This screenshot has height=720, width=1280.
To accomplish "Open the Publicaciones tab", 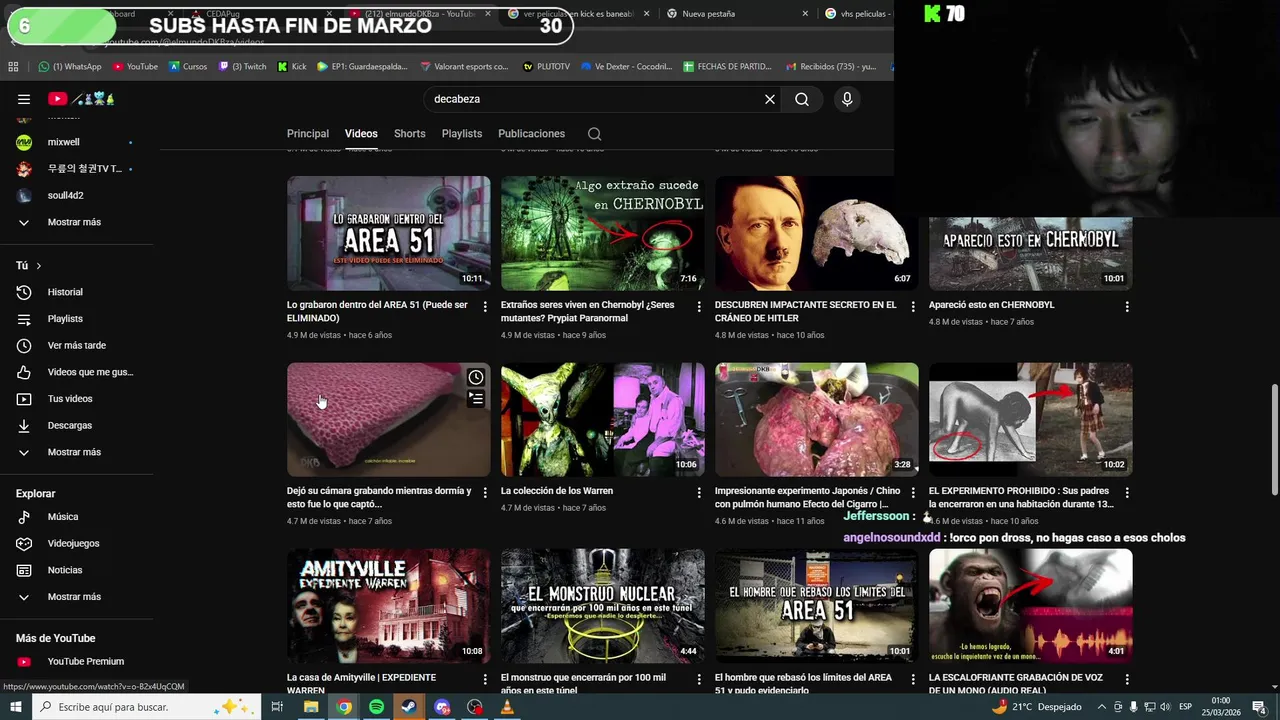I will click(531, 134).
